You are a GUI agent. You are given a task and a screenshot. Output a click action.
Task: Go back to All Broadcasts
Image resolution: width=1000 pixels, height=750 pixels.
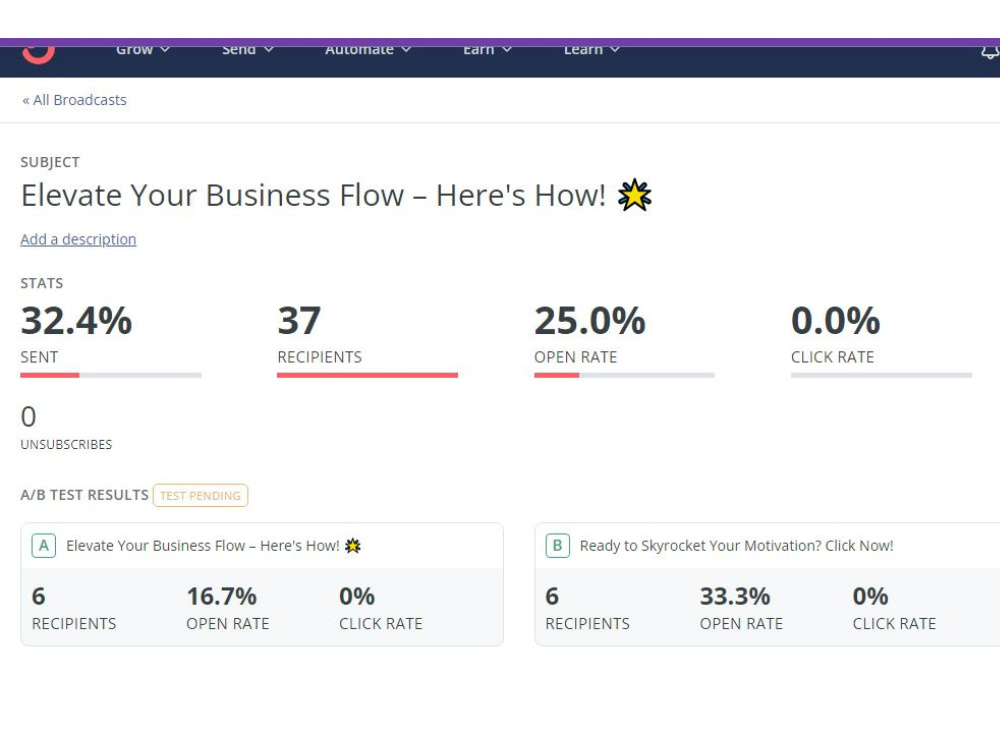coord(74,100)
